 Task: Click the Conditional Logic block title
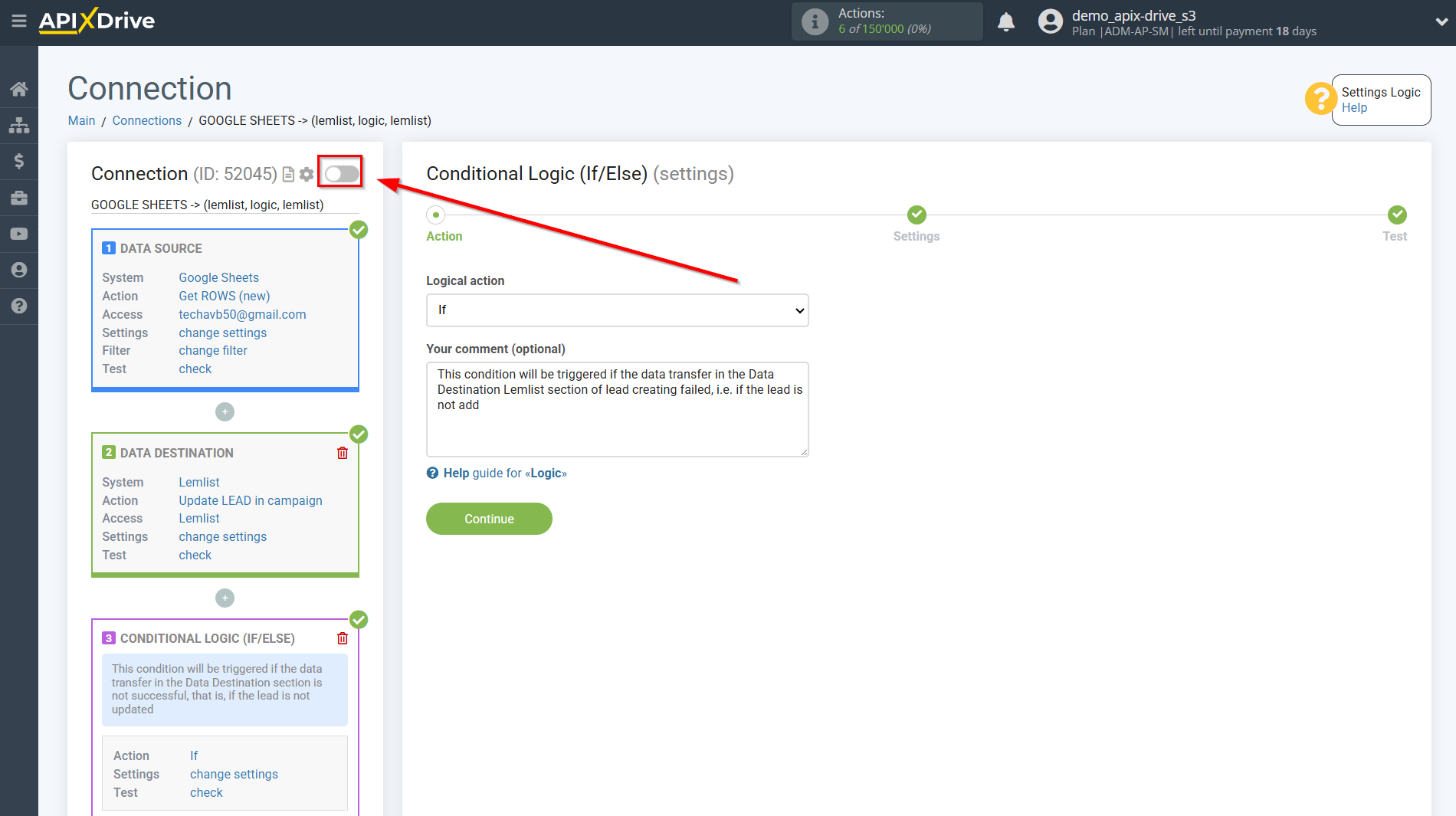208,638
